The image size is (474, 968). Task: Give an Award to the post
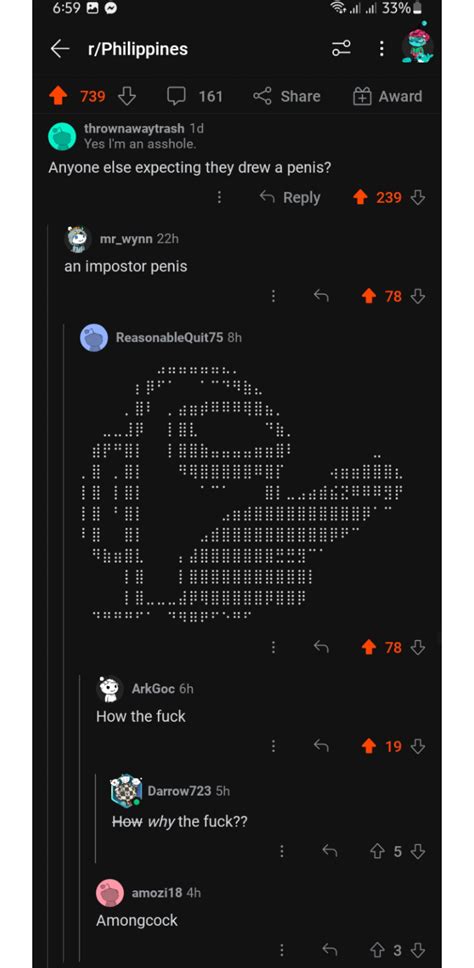coord(388,96)
